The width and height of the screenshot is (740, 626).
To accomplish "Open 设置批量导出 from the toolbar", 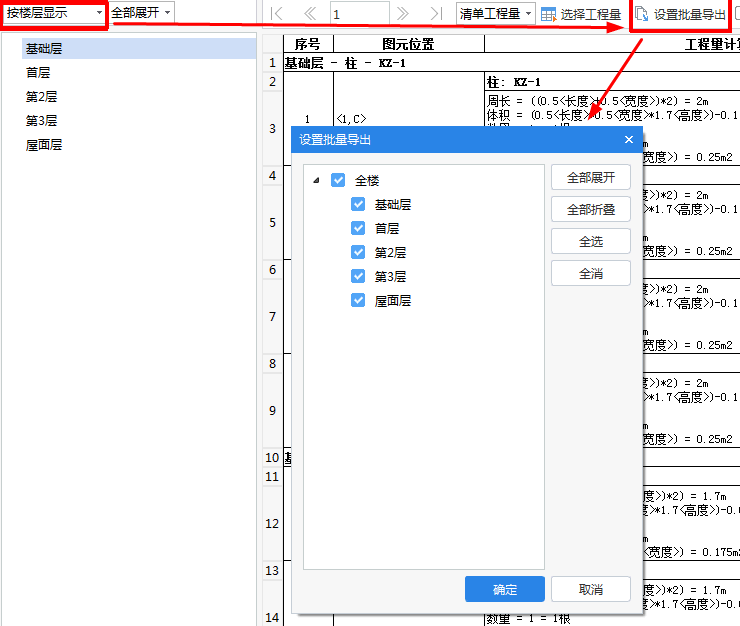I will tap(680, 14).
